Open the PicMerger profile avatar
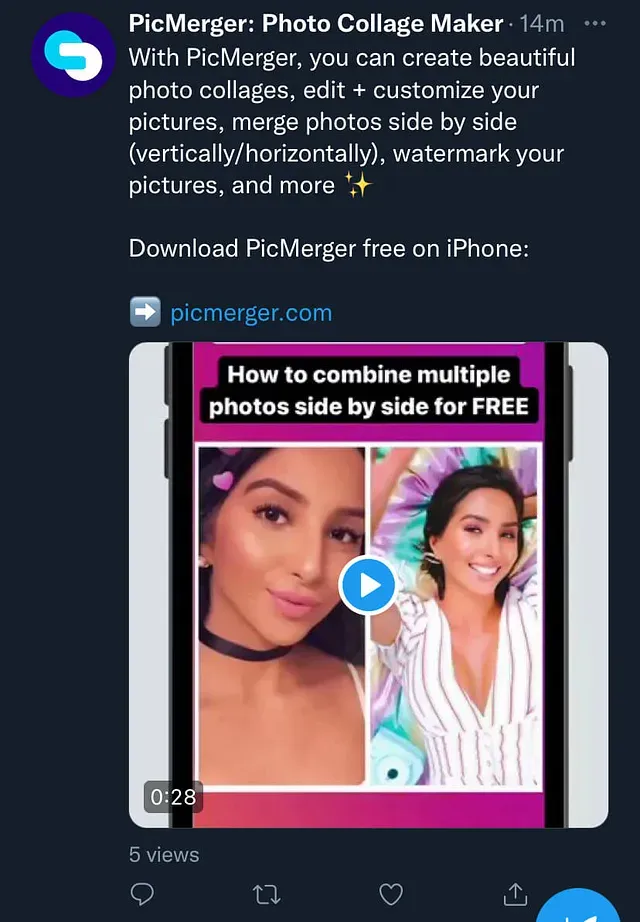Image resolution: width=640 pixels, height=922 pixels. tap(74, 53)
